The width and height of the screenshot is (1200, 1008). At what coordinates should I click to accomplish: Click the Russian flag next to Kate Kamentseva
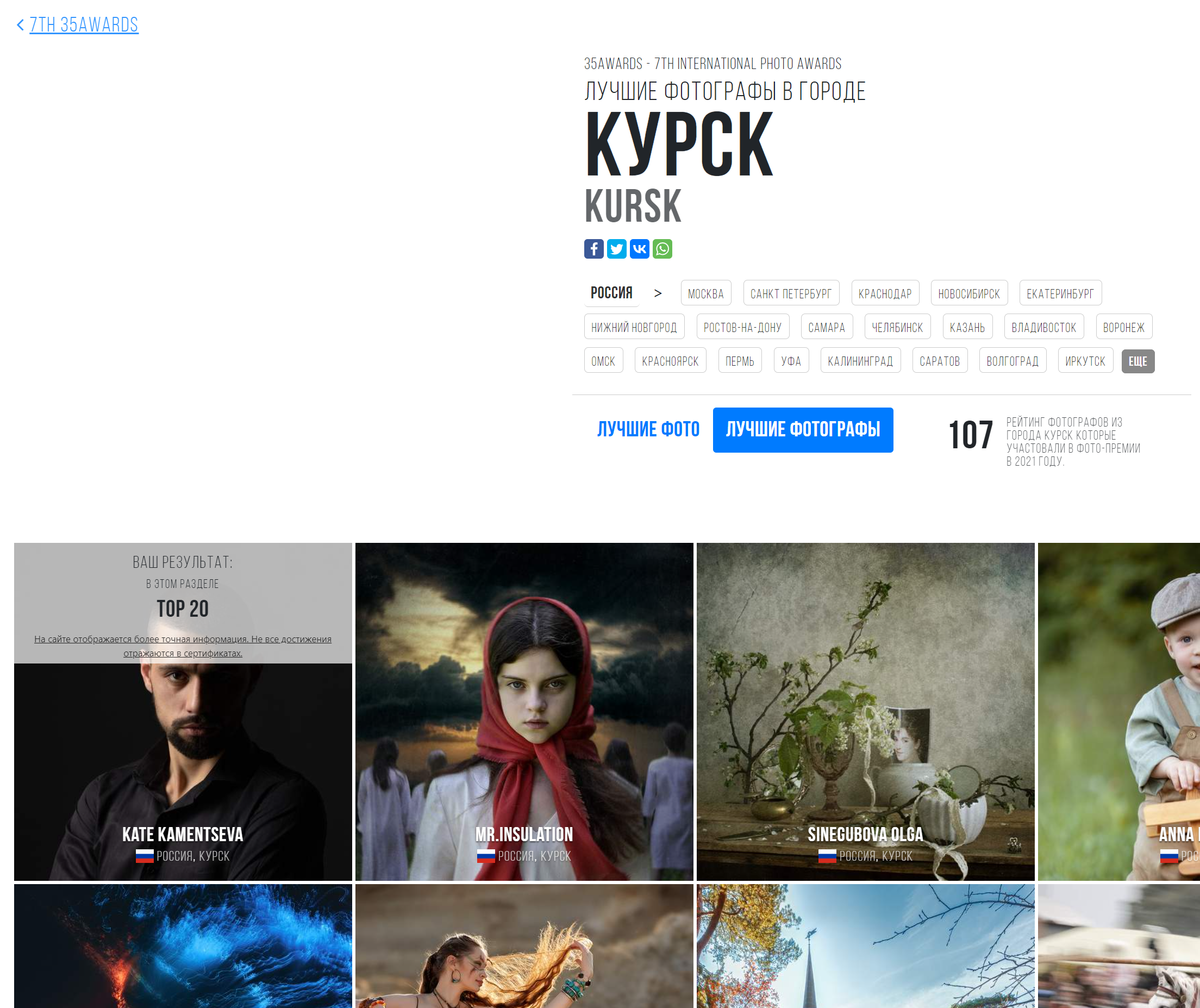coord(145,855)
